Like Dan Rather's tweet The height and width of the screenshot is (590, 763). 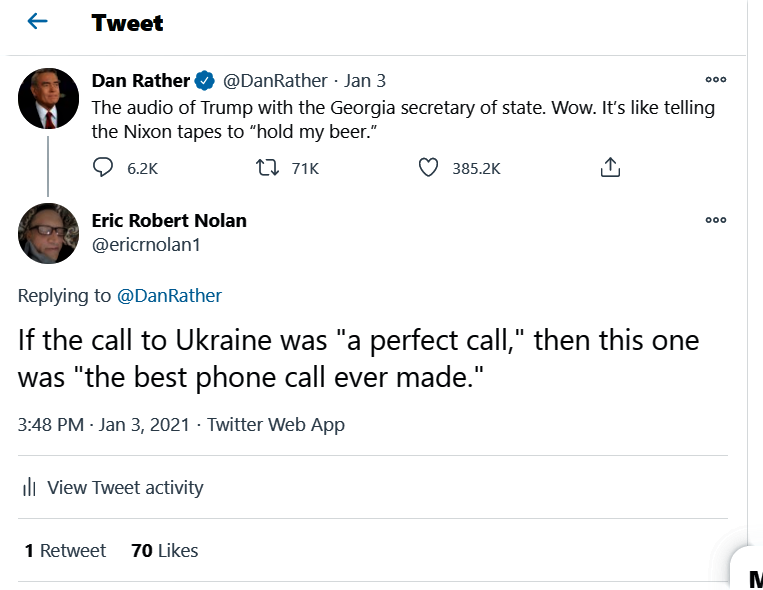pos(428,168)
